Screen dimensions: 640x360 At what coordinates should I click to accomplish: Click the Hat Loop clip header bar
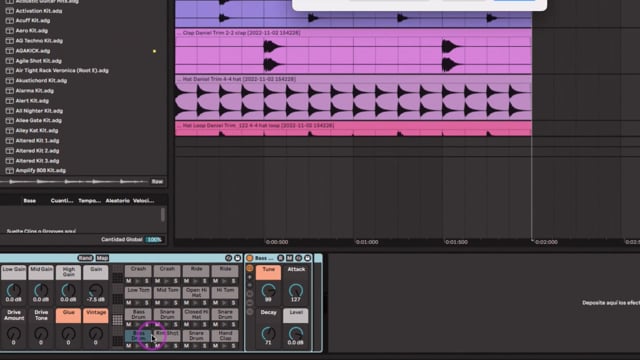(x=353, y=126)
